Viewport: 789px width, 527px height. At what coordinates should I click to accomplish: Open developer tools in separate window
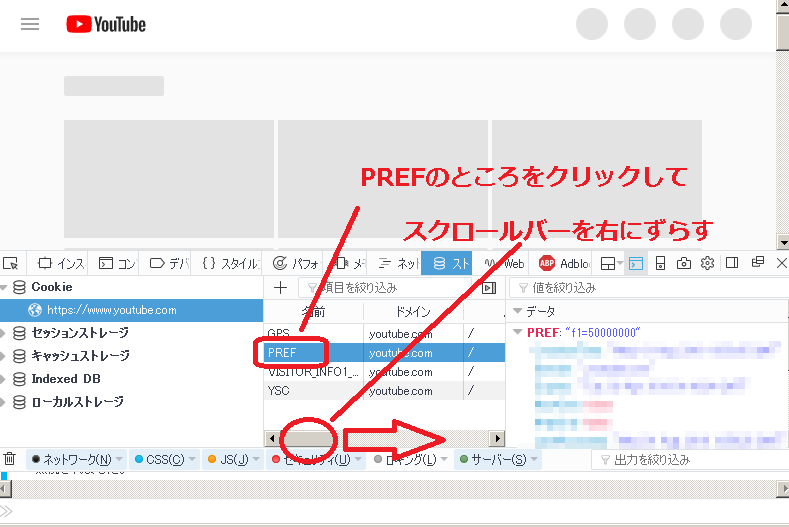tap(757, 262)
